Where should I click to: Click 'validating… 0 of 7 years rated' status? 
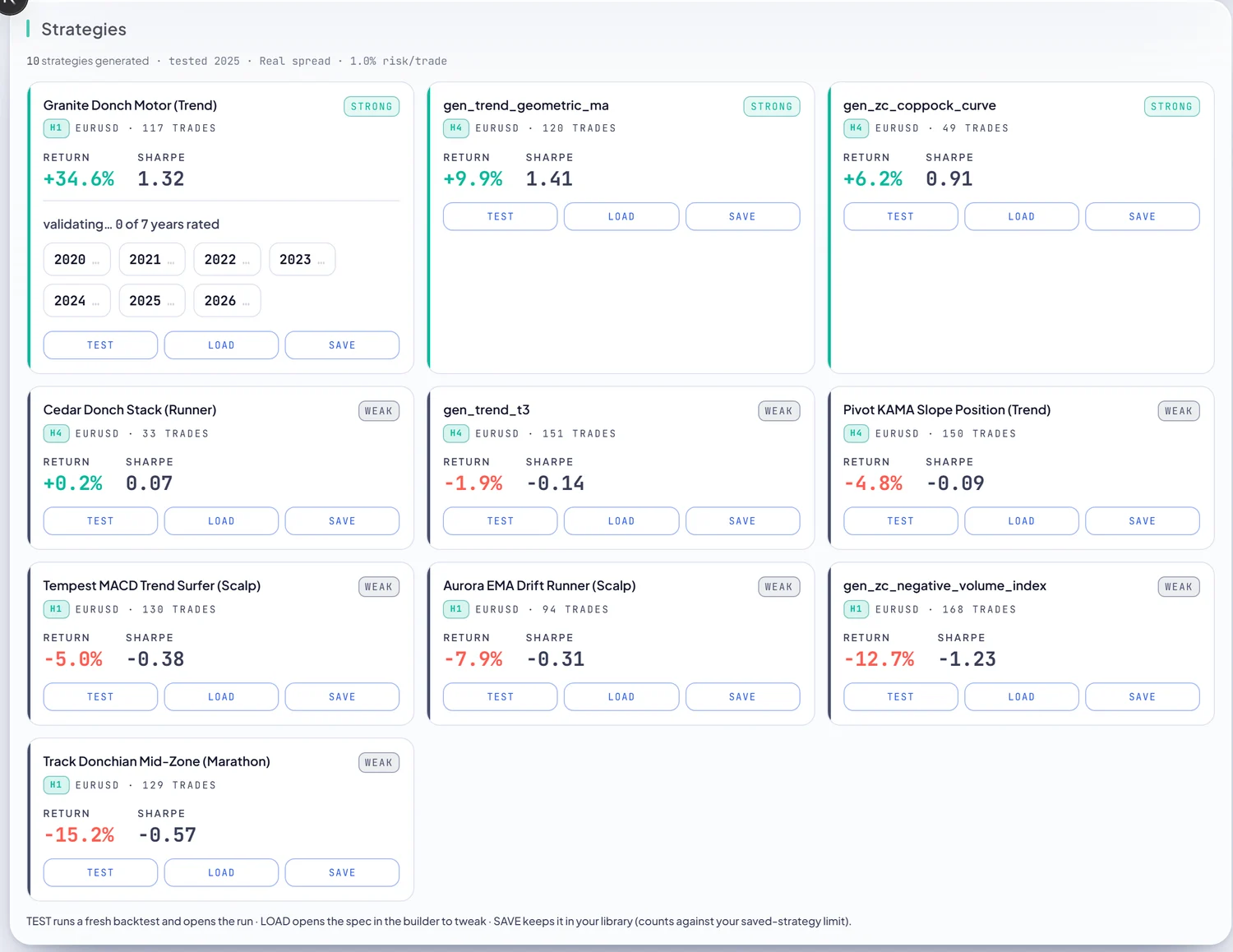point(132,224)
